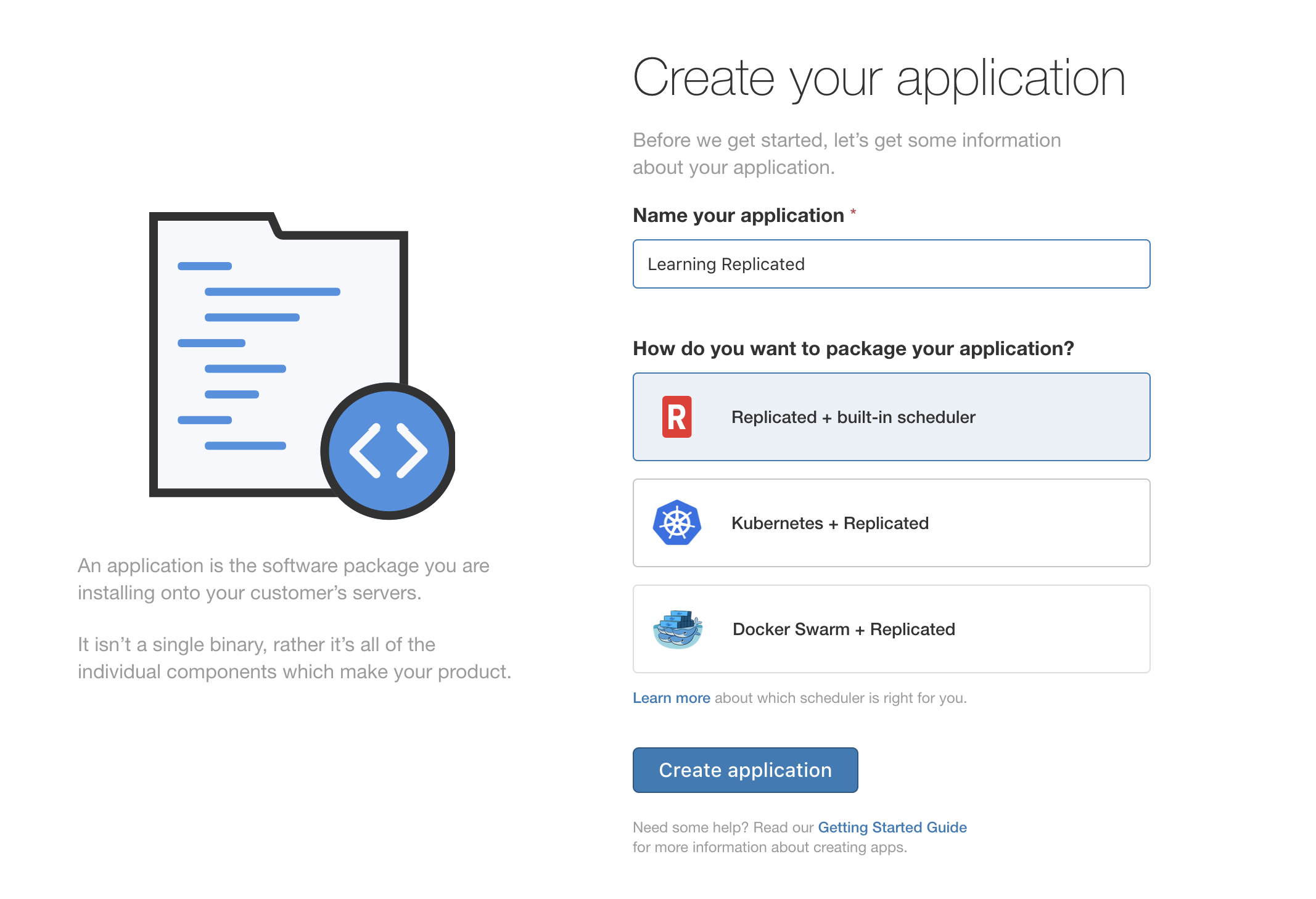This screenshot has height=899, width=1316.
Task: Click the blue Kubernetes helm wheel icon
Action: 677,523
